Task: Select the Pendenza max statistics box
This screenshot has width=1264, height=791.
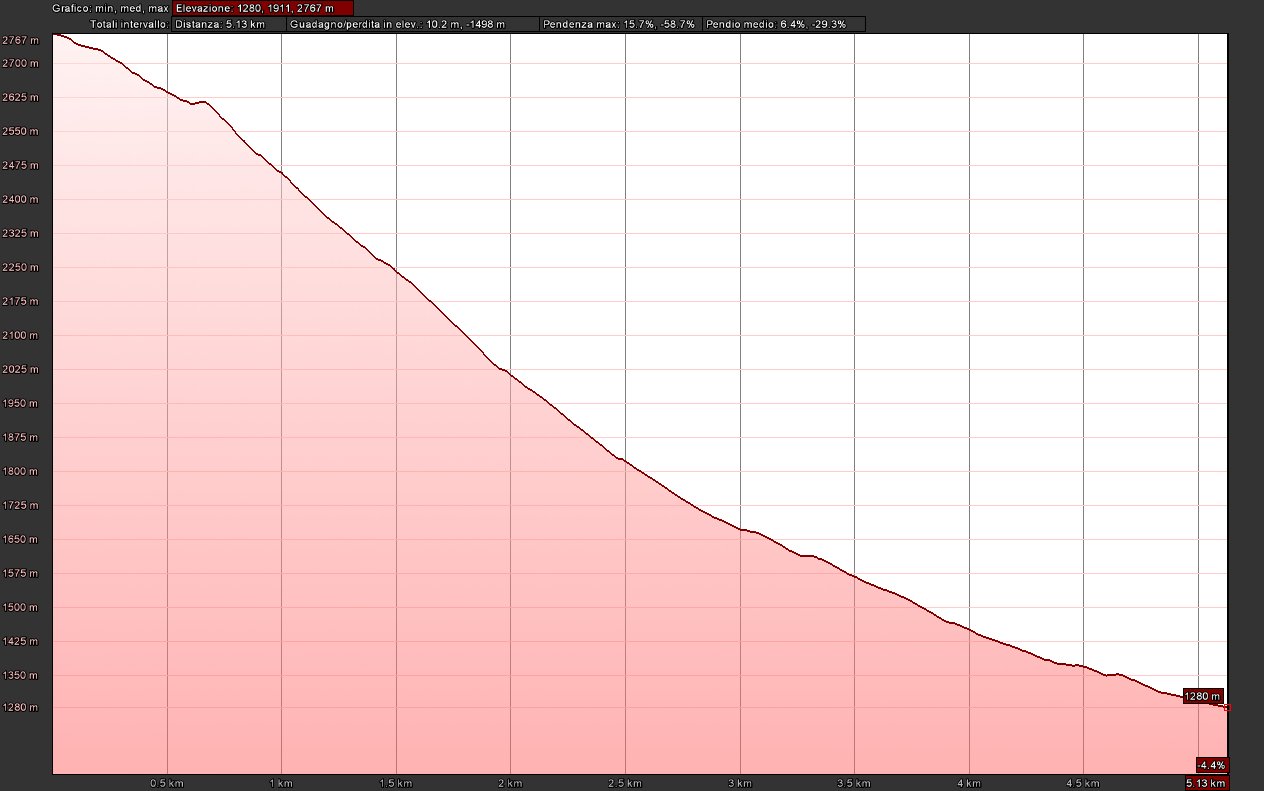Action: click(x=619, y=24)
